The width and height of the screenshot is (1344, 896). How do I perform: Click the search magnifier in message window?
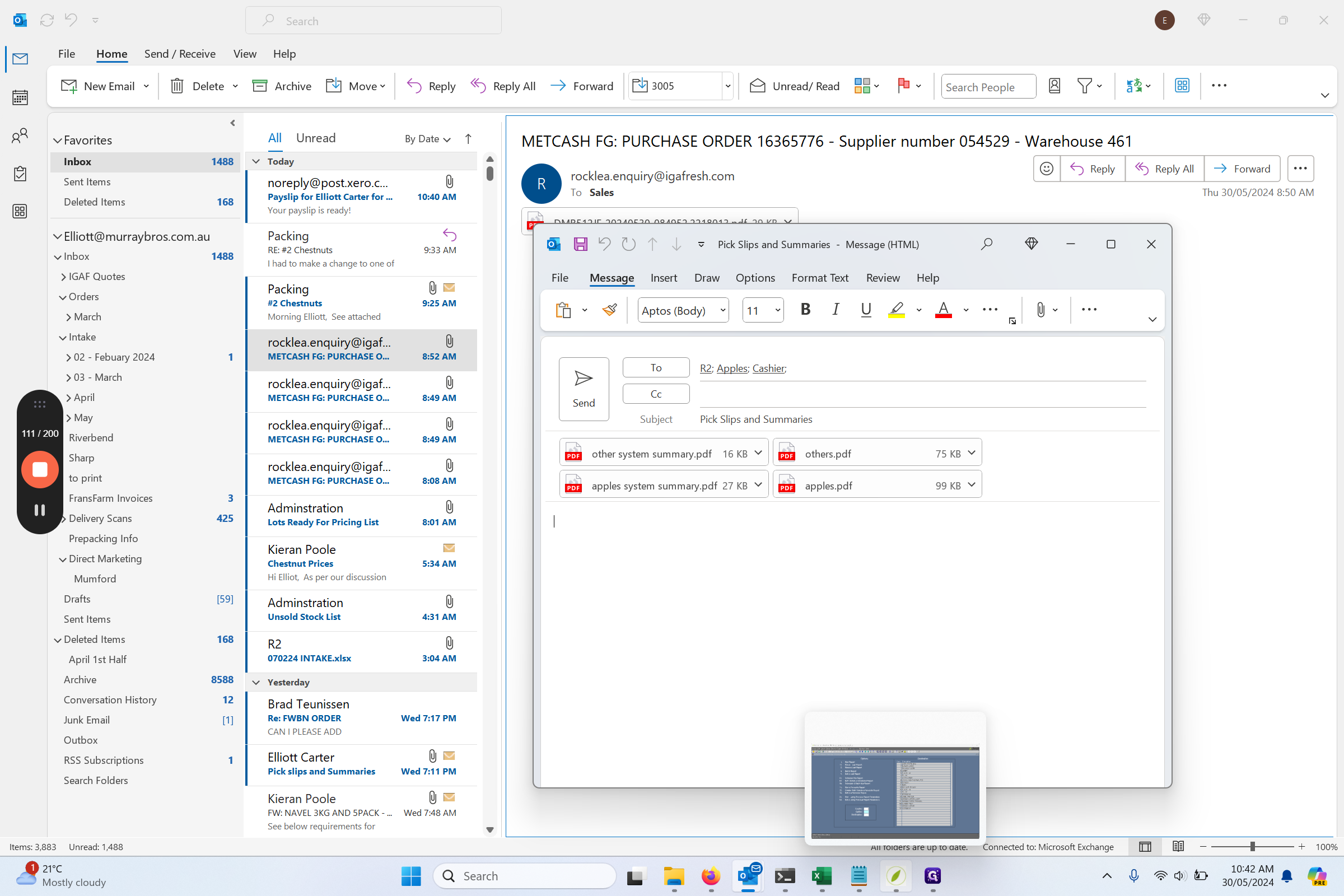pyautogui.click(x=986, y=244)
